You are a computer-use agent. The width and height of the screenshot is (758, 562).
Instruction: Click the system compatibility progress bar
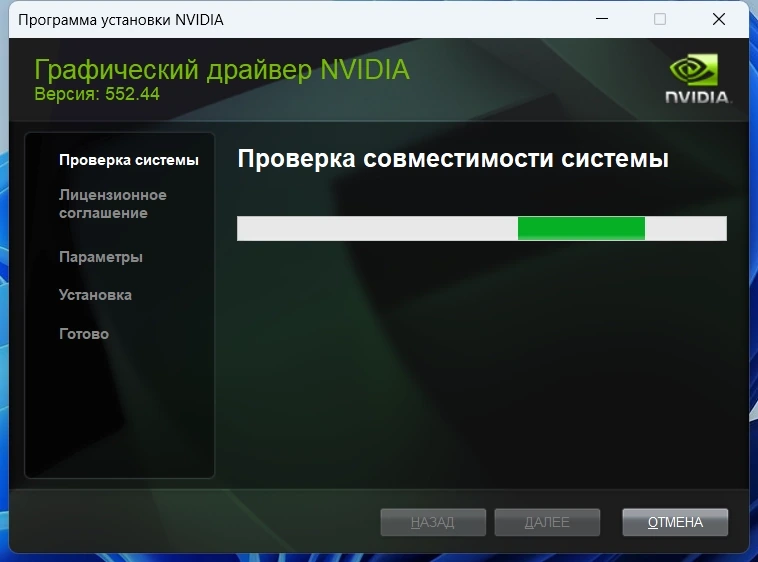481,228
